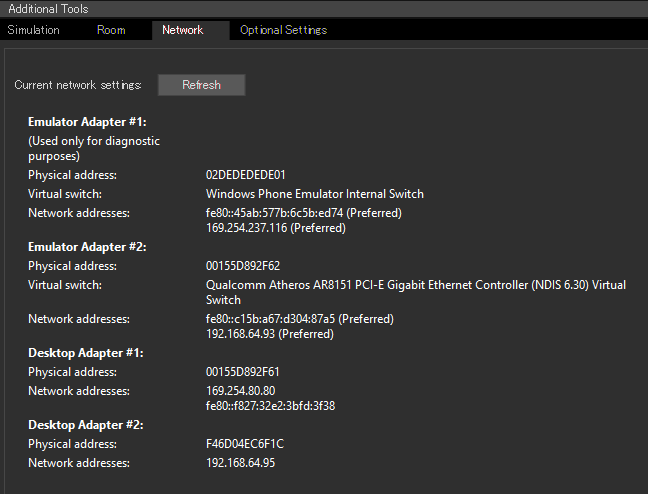Click the Desktop Adapter #1 heading
The width and height of the screenshot is (648, 494).
(85, 353)
